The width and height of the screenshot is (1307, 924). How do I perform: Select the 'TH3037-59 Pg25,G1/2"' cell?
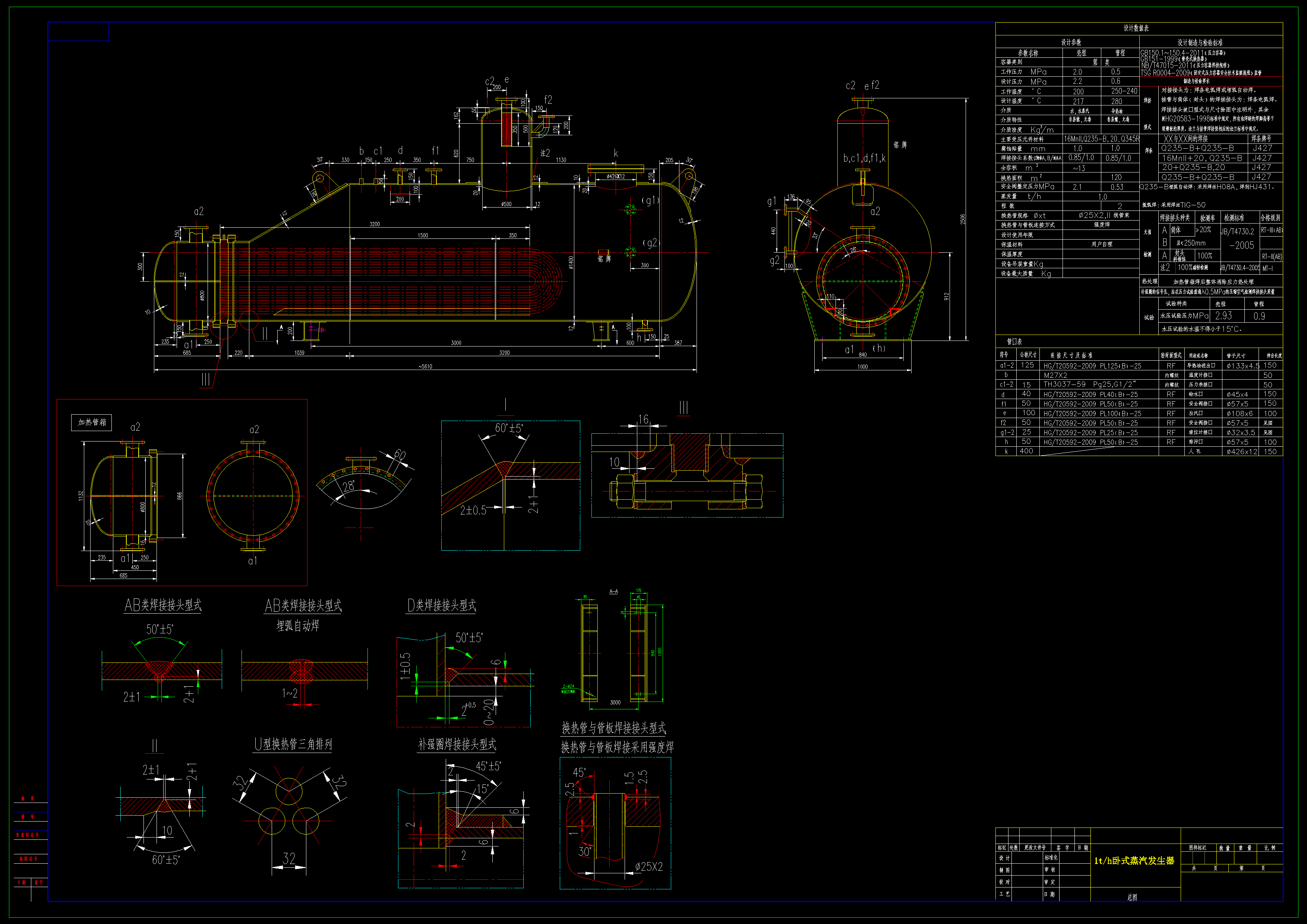(x=1090, y=385)
